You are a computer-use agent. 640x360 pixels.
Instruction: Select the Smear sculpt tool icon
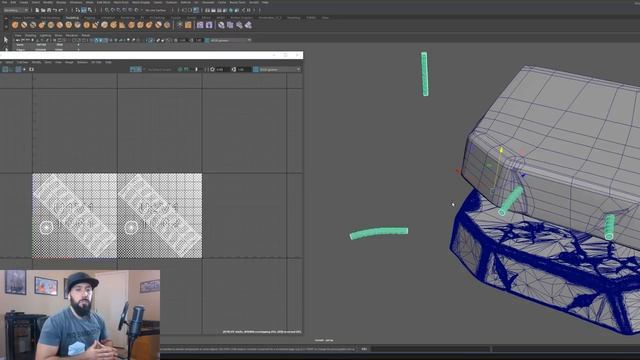[x=140, y=25]
